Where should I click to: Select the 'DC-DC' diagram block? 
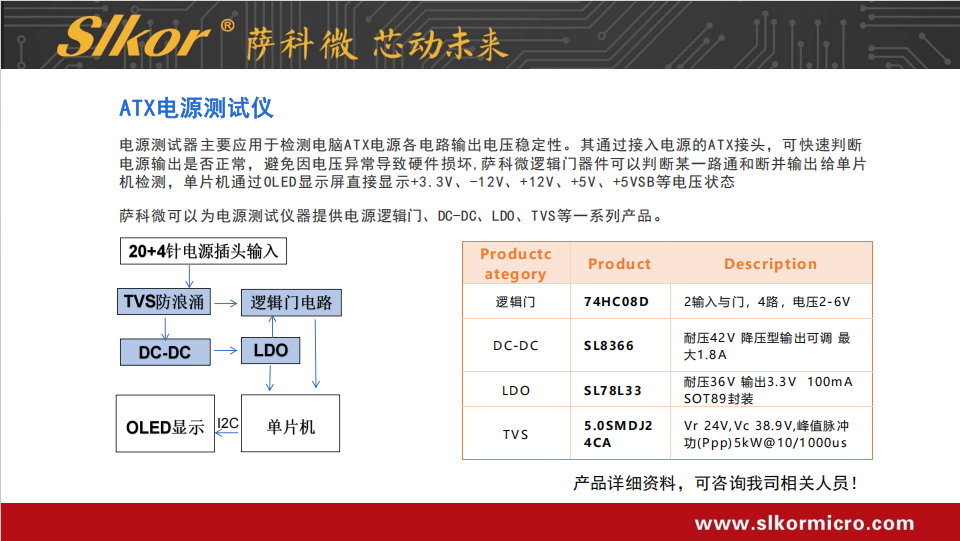point(165,352)
